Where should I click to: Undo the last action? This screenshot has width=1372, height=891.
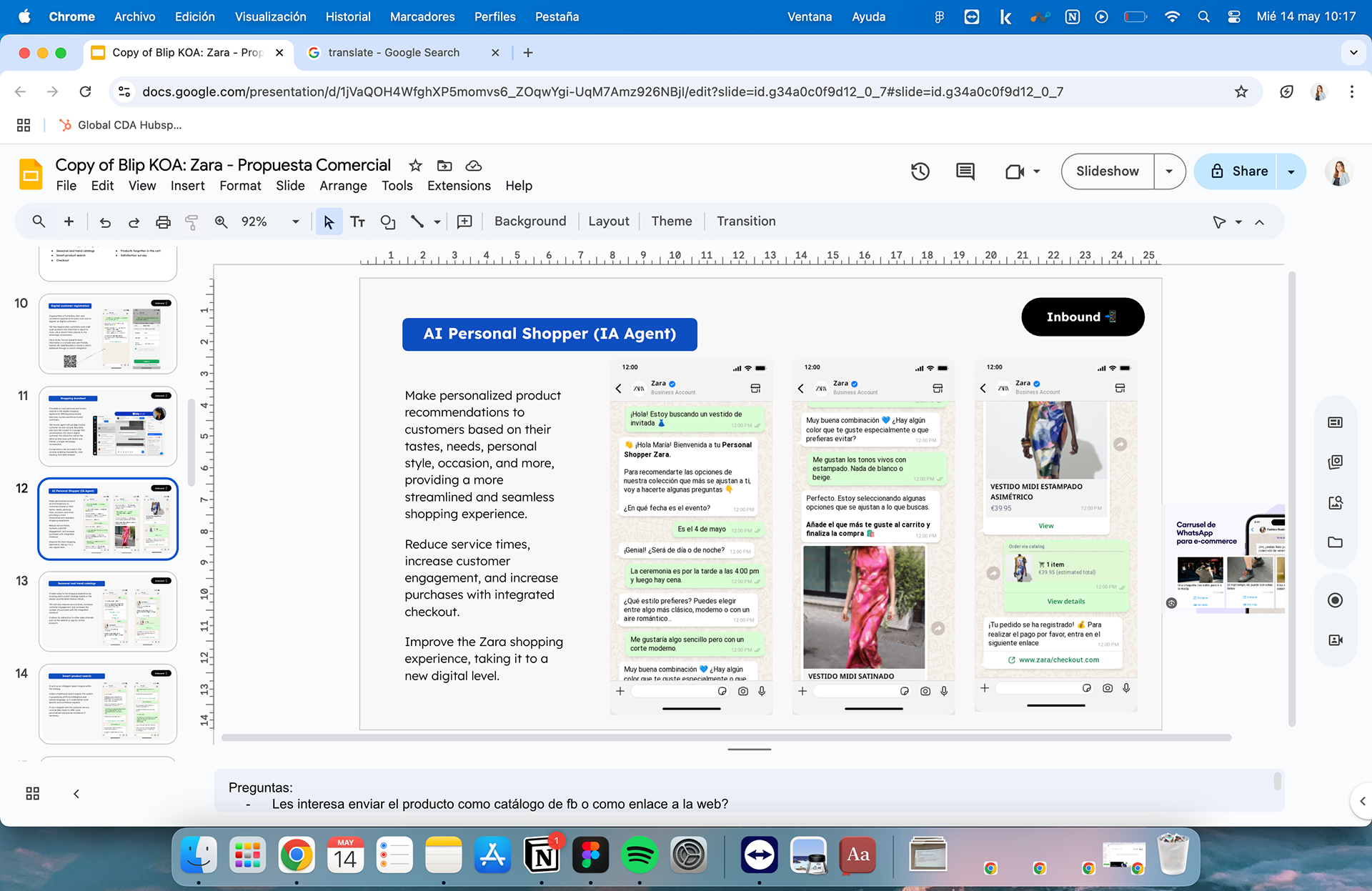pos(105,221)
